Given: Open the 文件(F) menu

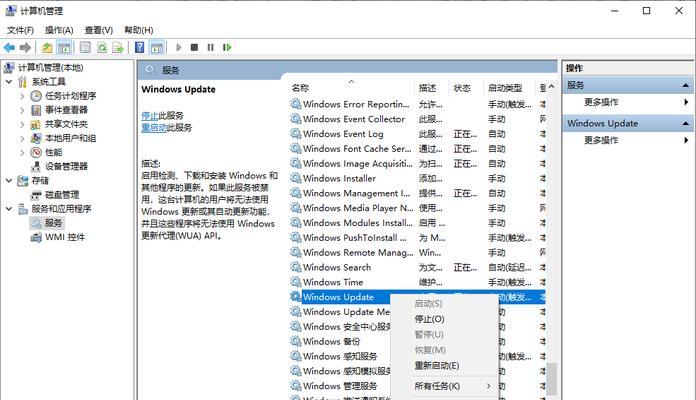Looking at the screenshot, I should click(20, 30).
